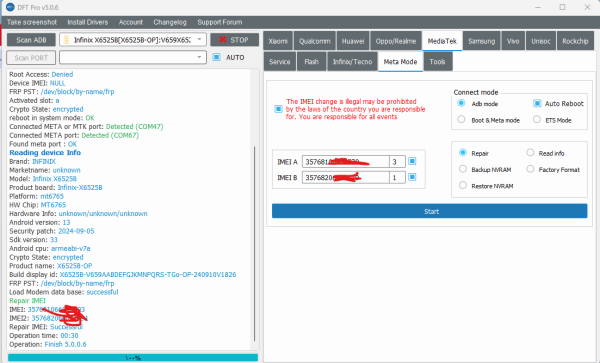Tick the IMEI legal disclaimer checkbox

pos(278,109)
